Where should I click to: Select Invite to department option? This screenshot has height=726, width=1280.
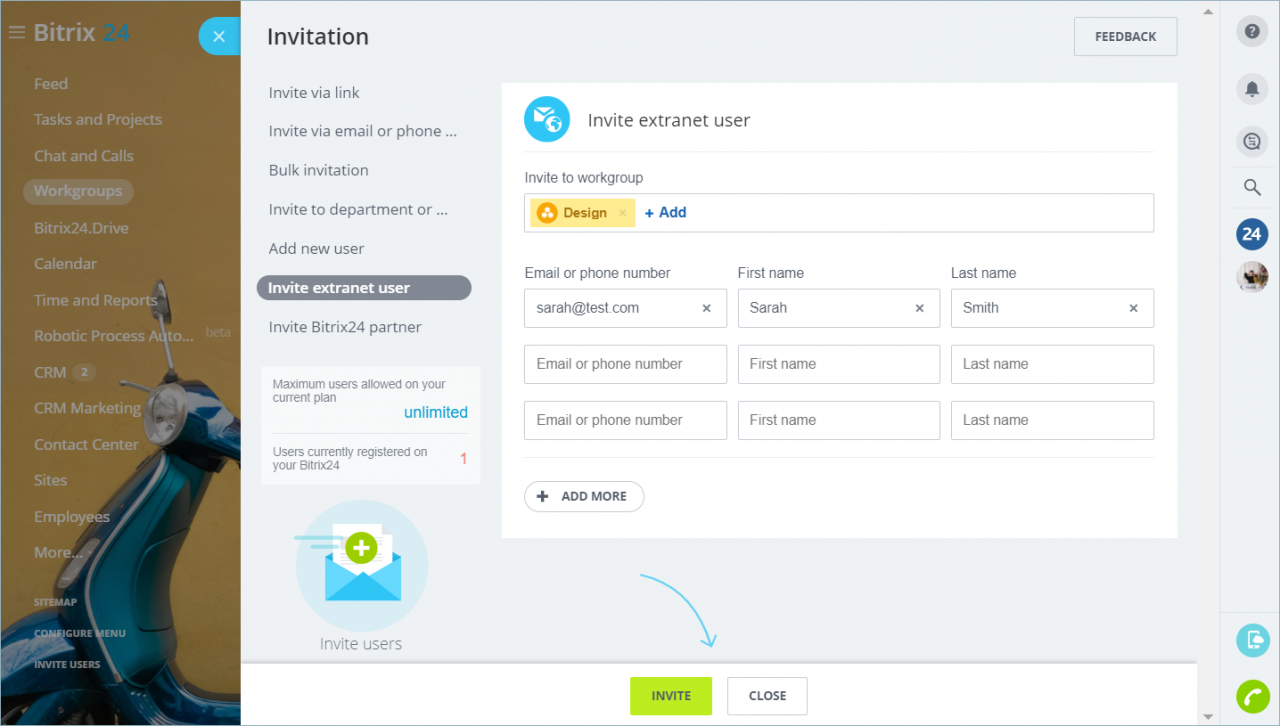point(358,209)
